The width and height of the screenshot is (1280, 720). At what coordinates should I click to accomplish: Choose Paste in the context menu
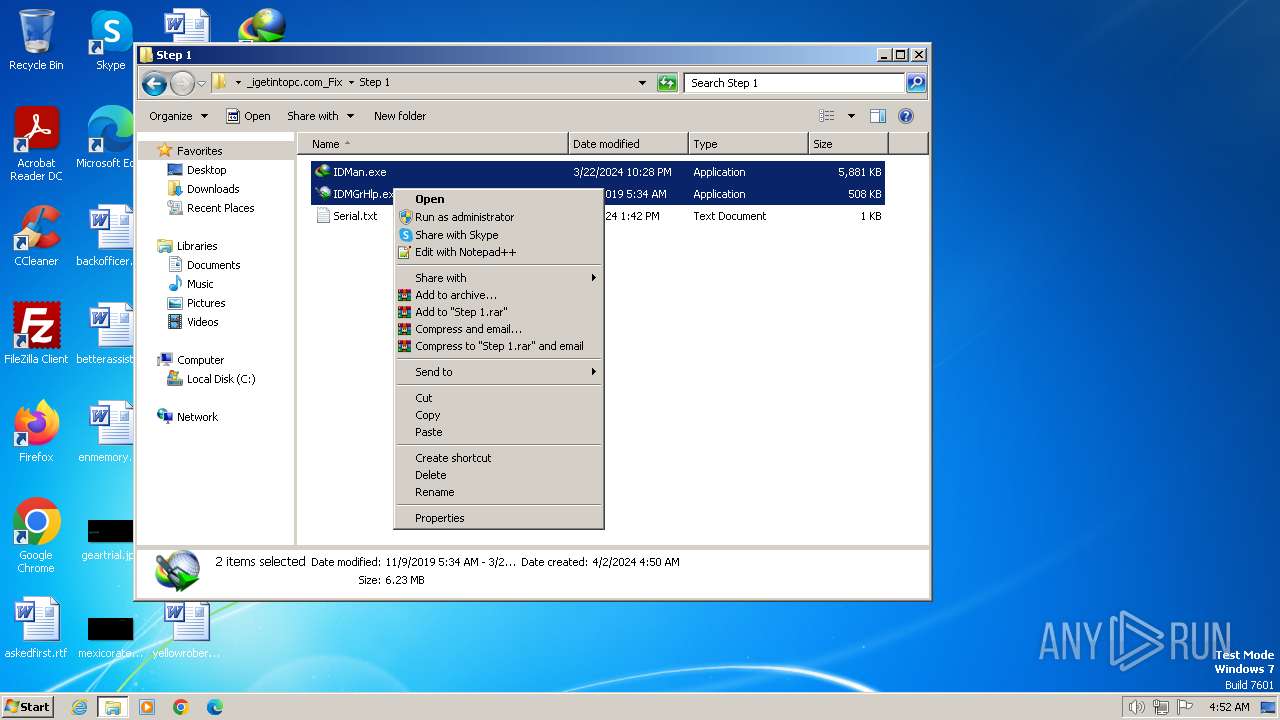499,432
